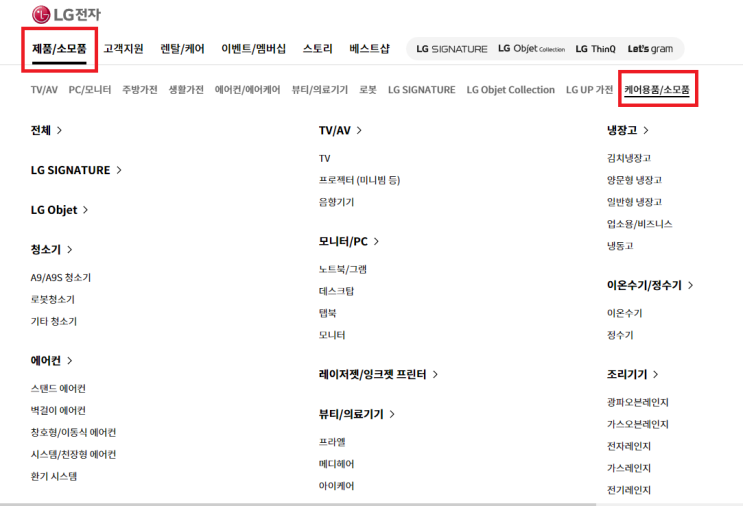Open the 로봇청소기 link
743x506 pixels.
53,299
